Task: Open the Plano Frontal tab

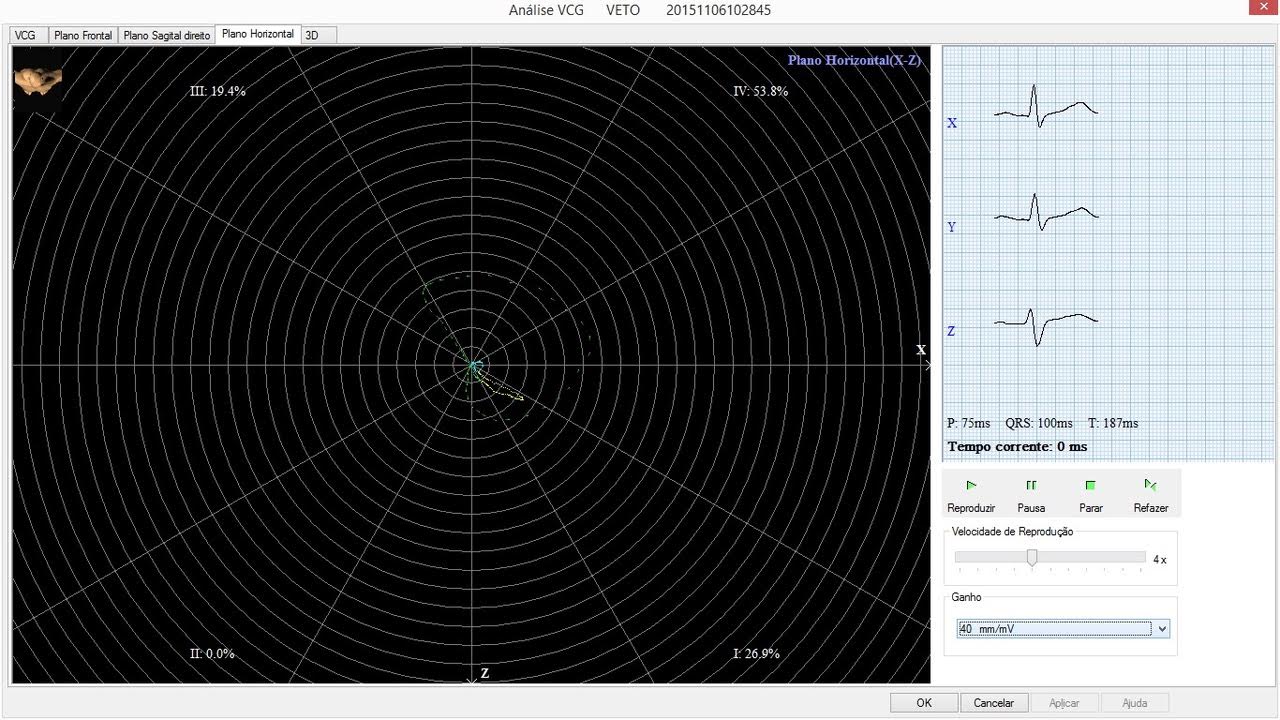Action: pos(83,35)
